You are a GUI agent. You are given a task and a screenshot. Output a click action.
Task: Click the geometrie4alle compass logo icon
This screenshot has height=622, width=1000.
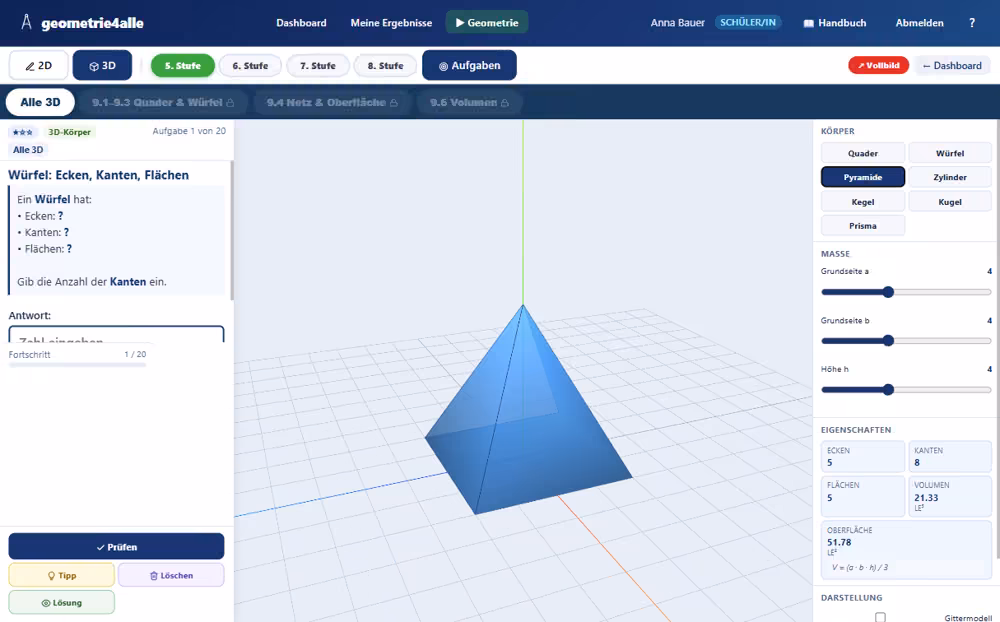click(x=26, y=22)
